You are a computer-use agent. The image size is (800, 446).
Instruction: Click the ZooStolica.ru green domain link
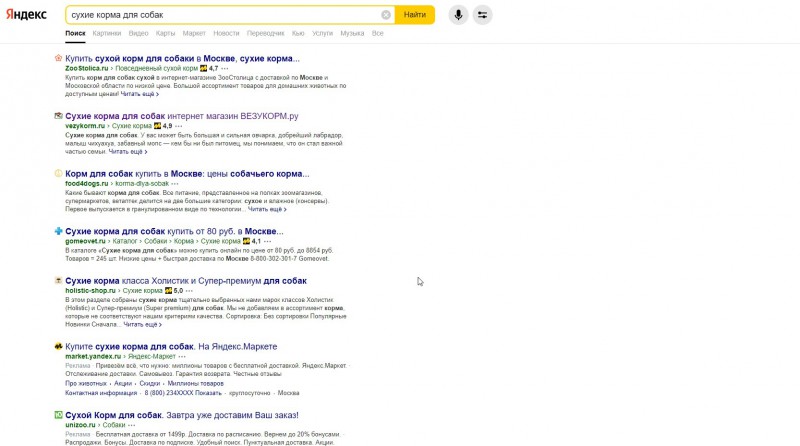click(87, 68)
